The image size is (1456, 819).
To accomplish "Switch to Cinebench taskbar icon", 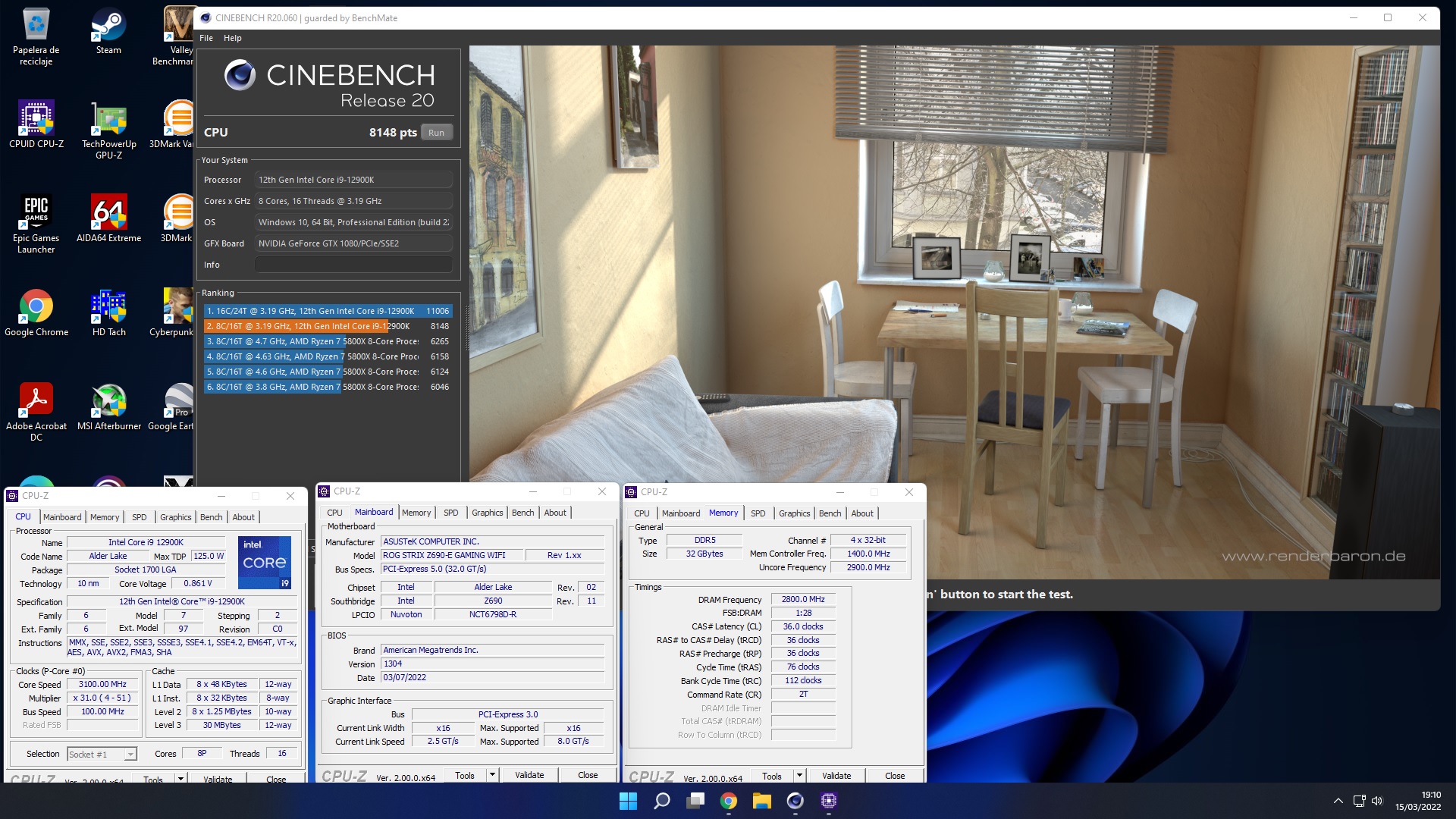I will 795,801.
